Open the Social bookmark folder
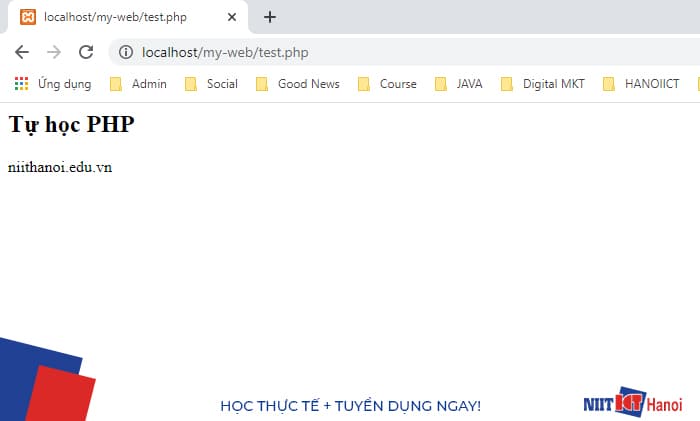The width and height of the screenshot is (700, 421). tap(211, 84)
